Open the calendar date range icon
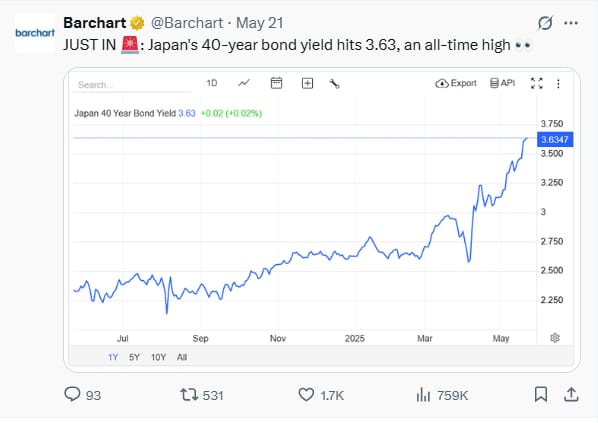Image resolution: width=598 pixels, height=423 pixels. (x=276, y=83)
